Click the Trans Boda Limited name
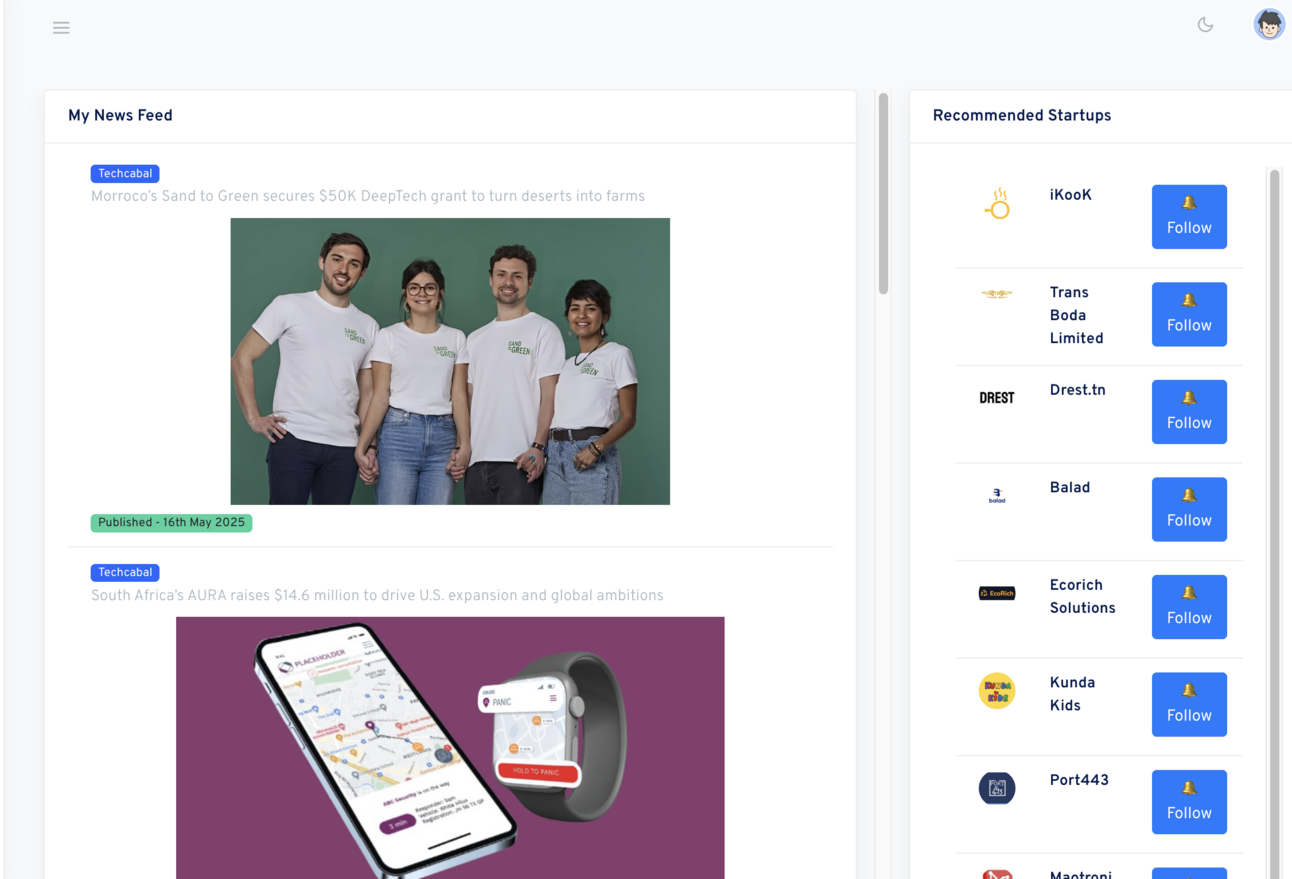This screenshot has height=879, width=1292. click(x=1077, y=315)
